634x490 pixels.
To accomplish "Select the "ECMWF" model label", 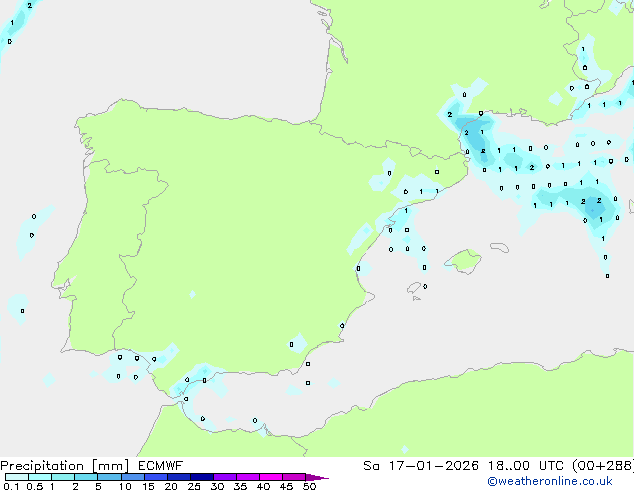I will pos(161,466).
